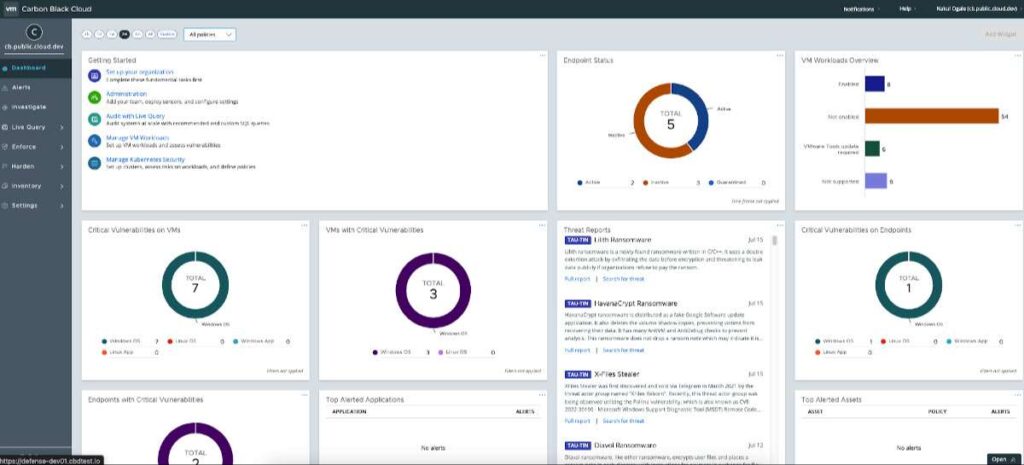
Task: Open Set up your organization link
Action: [x=140, y=72]
